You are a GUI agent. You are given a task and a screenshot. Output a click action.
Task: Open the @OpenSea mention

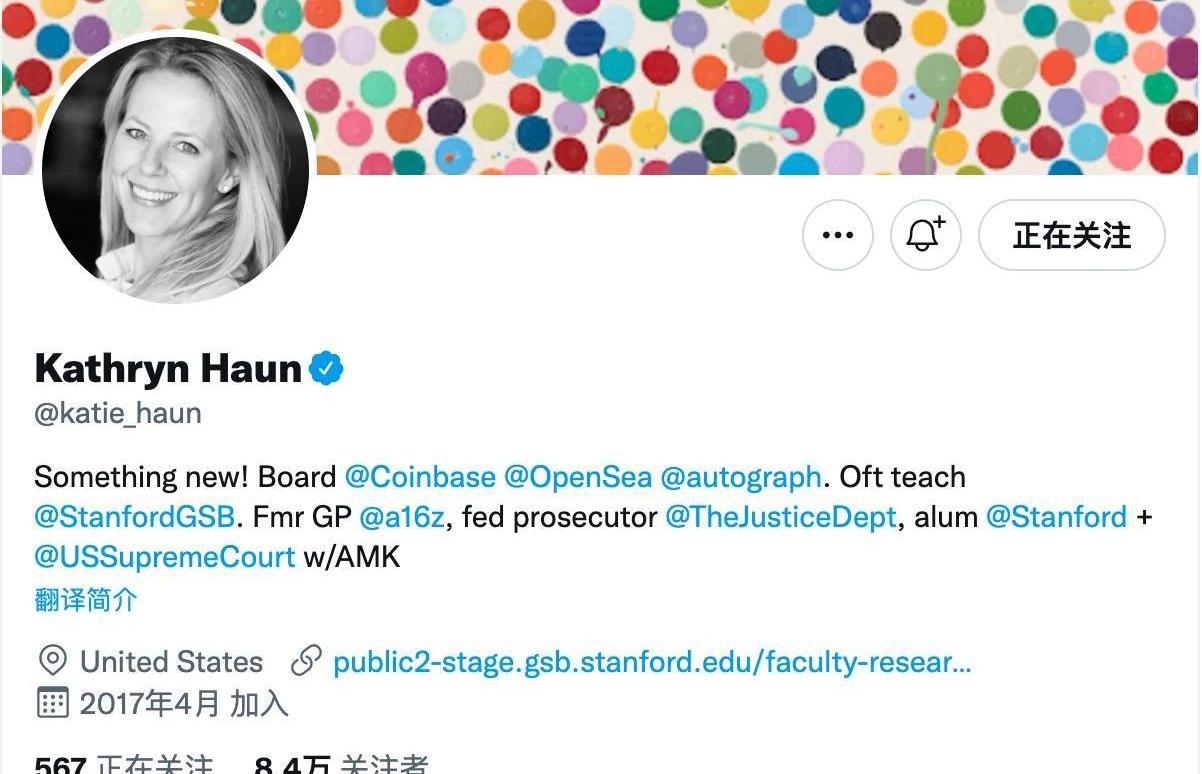pyautogui.click(x=578, y=477)
